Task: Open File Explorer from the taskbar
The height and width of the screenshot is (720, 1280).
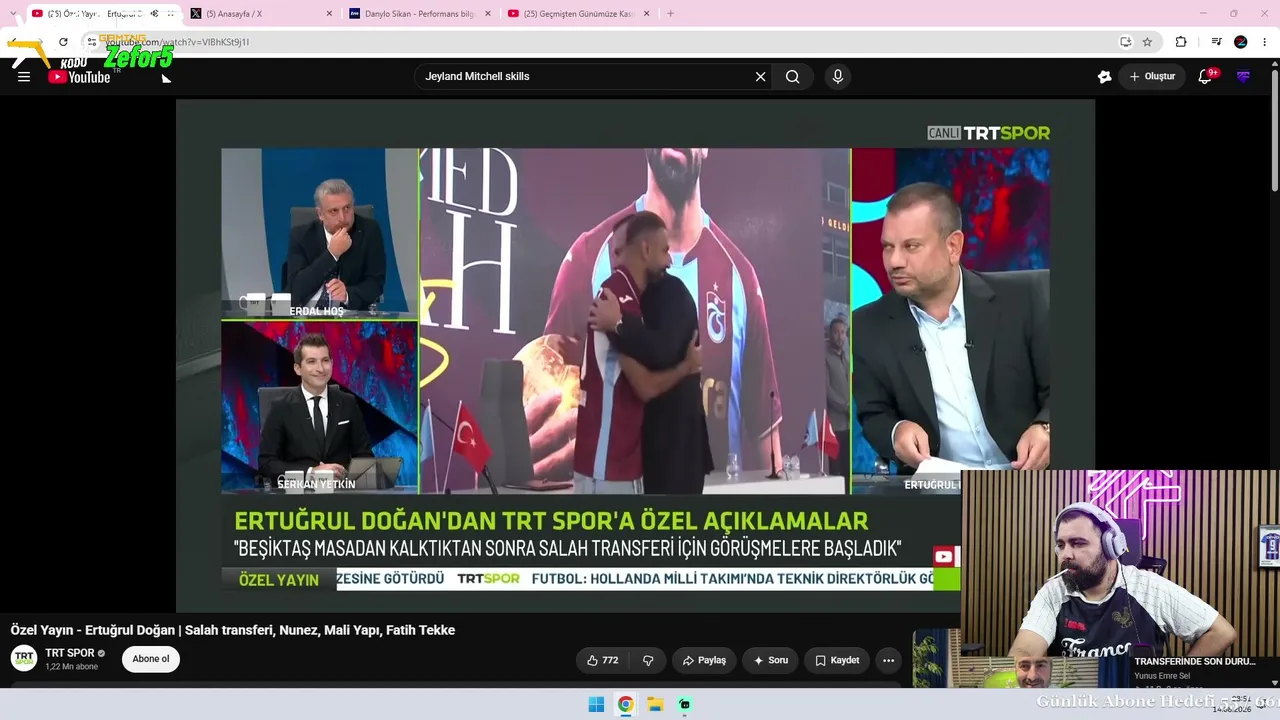Action: [x=655, y=704]
